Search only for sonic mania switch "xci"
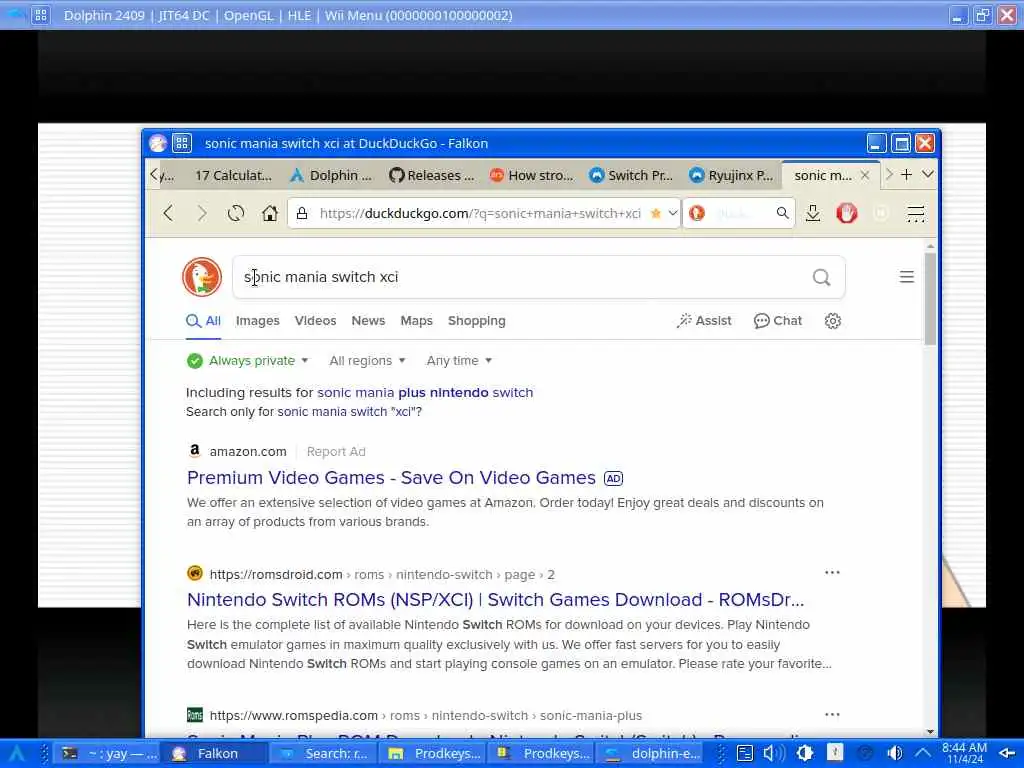Screen dimensions: 1024x768 350,412
